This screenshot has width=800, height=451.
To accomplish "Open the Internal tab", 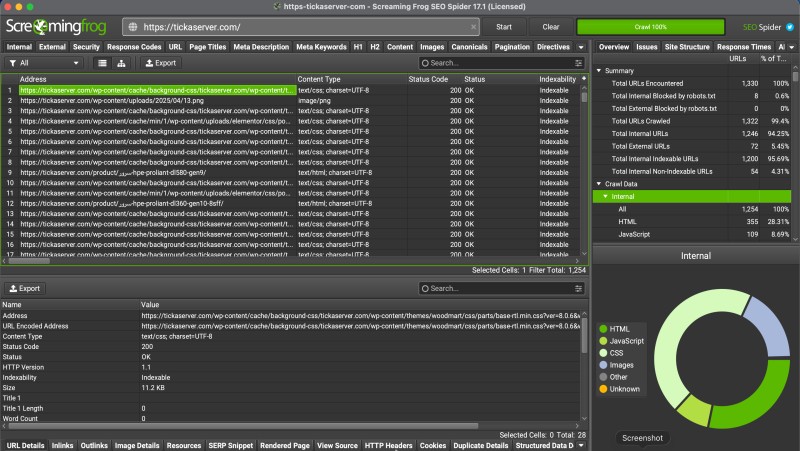I will pyautogui.click(x=19, y=47).
